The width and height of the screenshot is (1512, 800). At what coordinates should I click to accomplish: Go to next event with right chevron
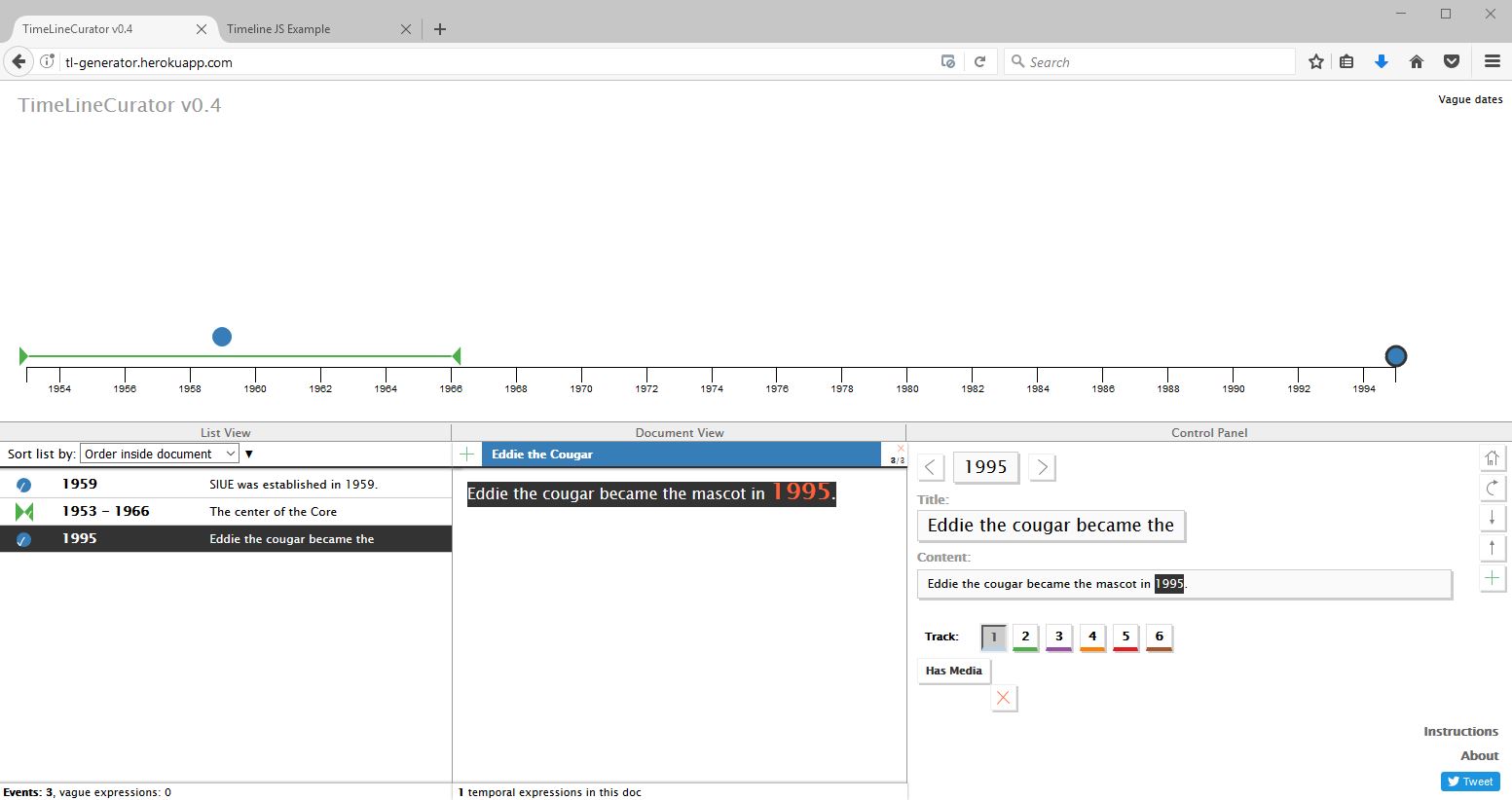(x=1042, y=467)
